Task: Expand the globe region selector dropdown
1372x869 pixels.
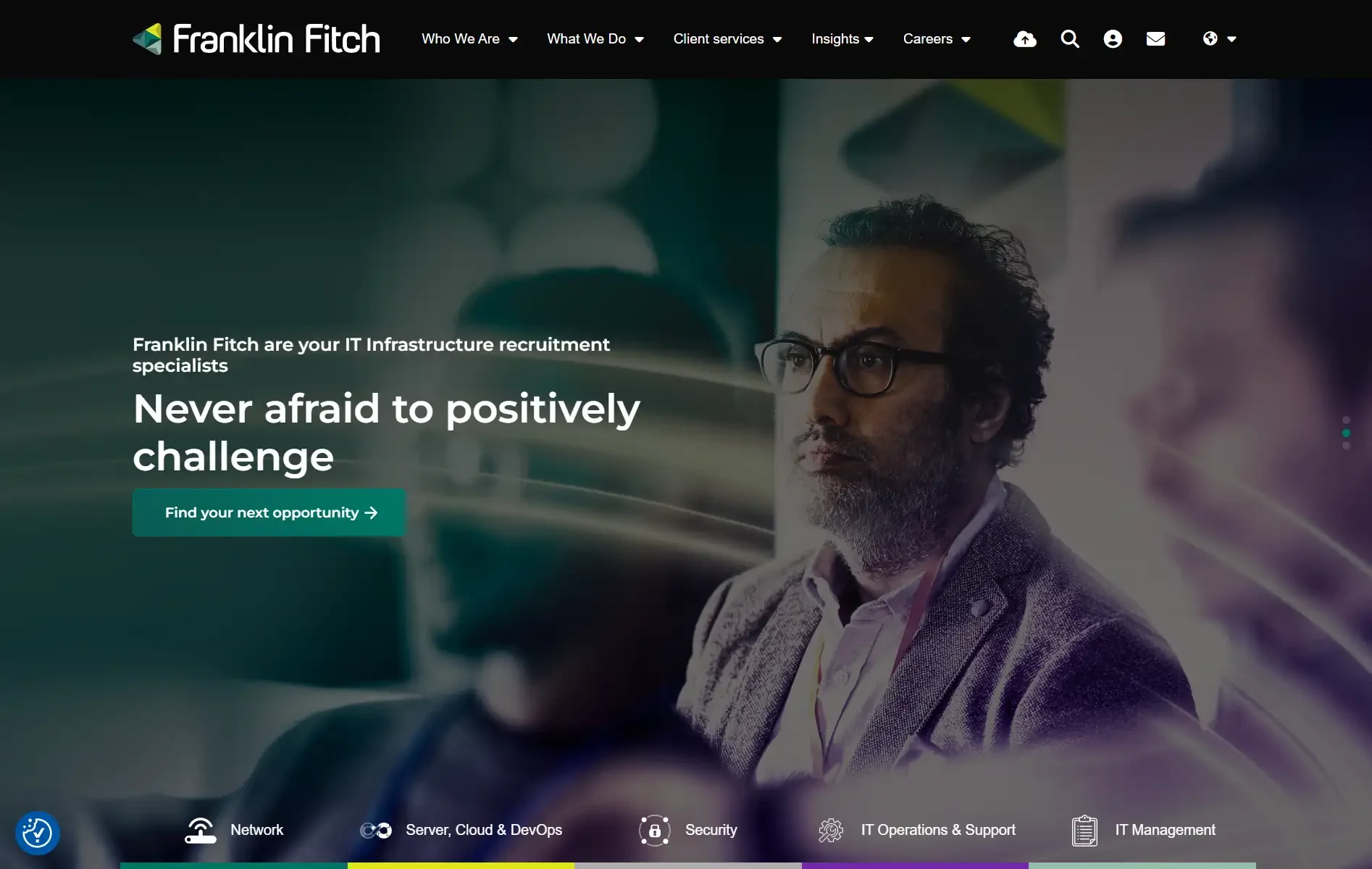Action: [x=1219, y=39]
